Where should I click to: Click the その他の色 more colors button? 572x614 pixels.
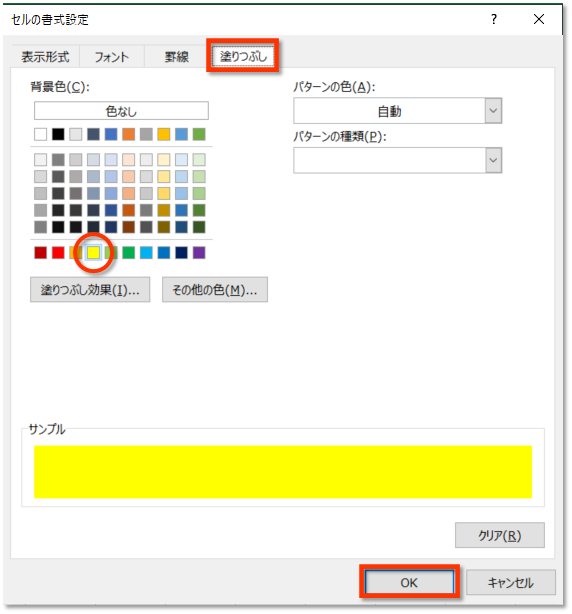coord(215,290)
